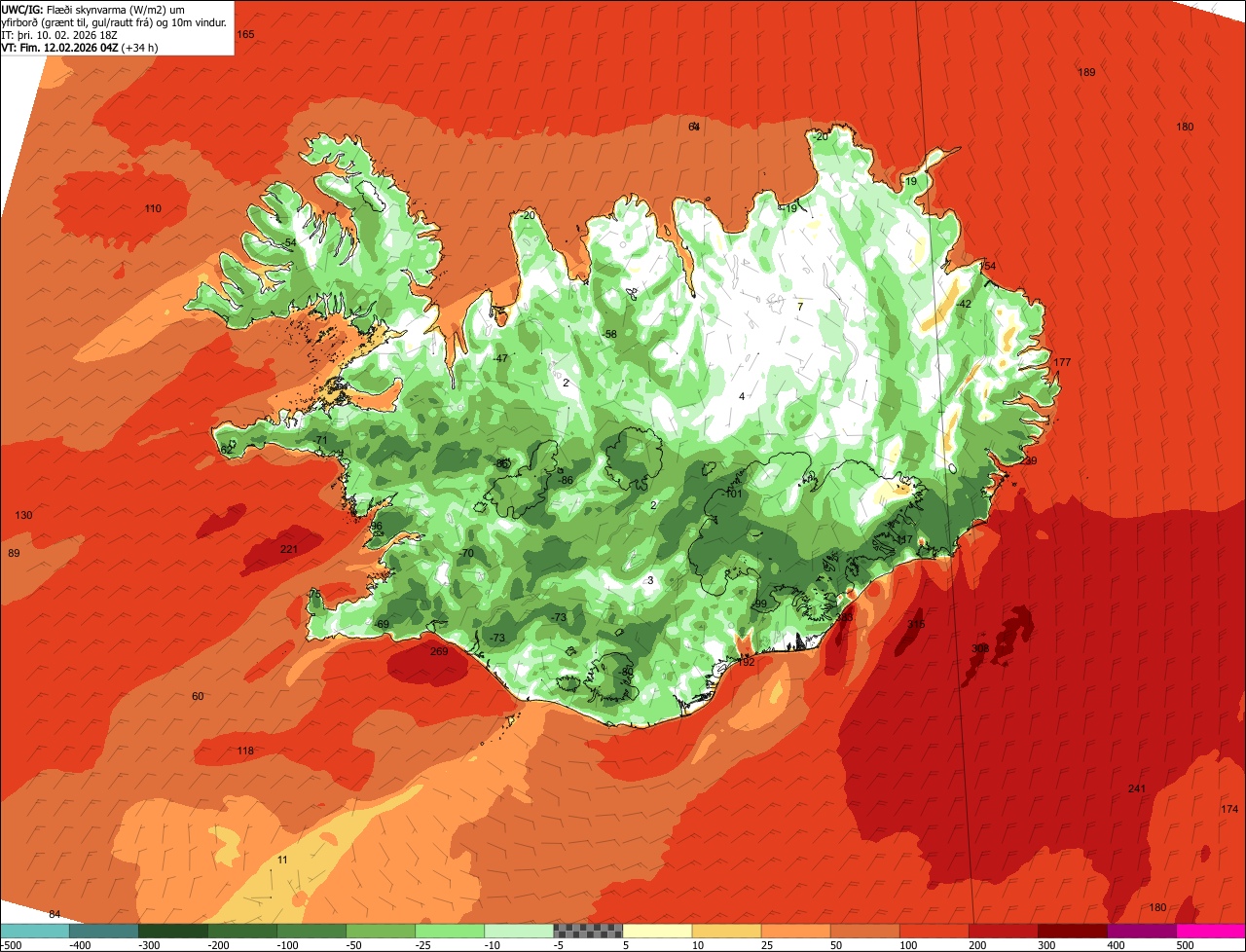Click the value 11 in the yellow band
Screen dimensions: 1246x952
point(282,860)
